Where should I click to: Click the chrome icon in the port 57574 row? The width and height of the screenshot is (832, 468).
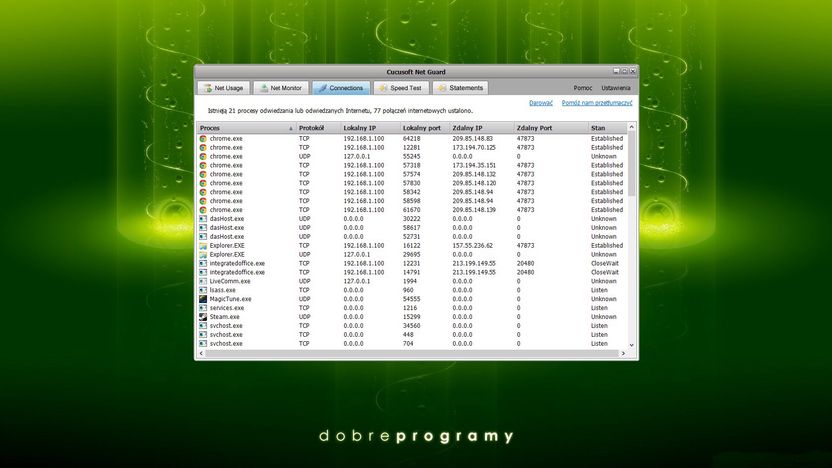[203, 174]
